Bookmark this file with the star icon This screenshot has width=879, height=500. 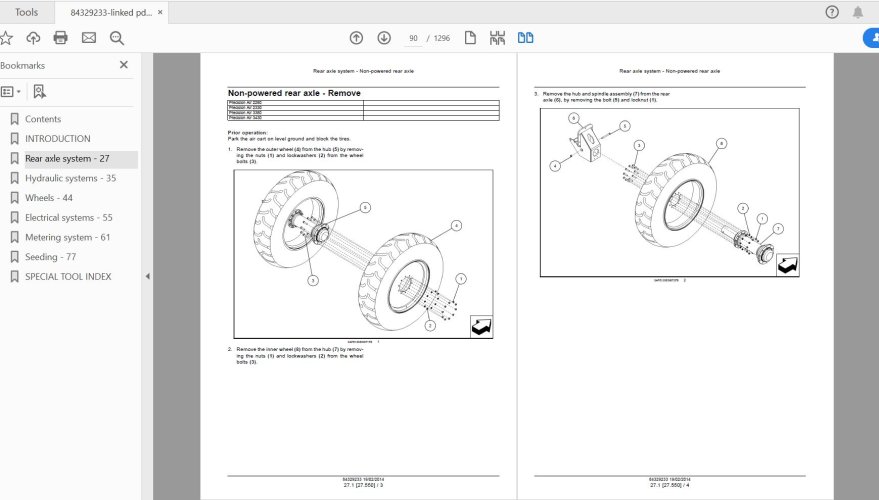point(6,38)
